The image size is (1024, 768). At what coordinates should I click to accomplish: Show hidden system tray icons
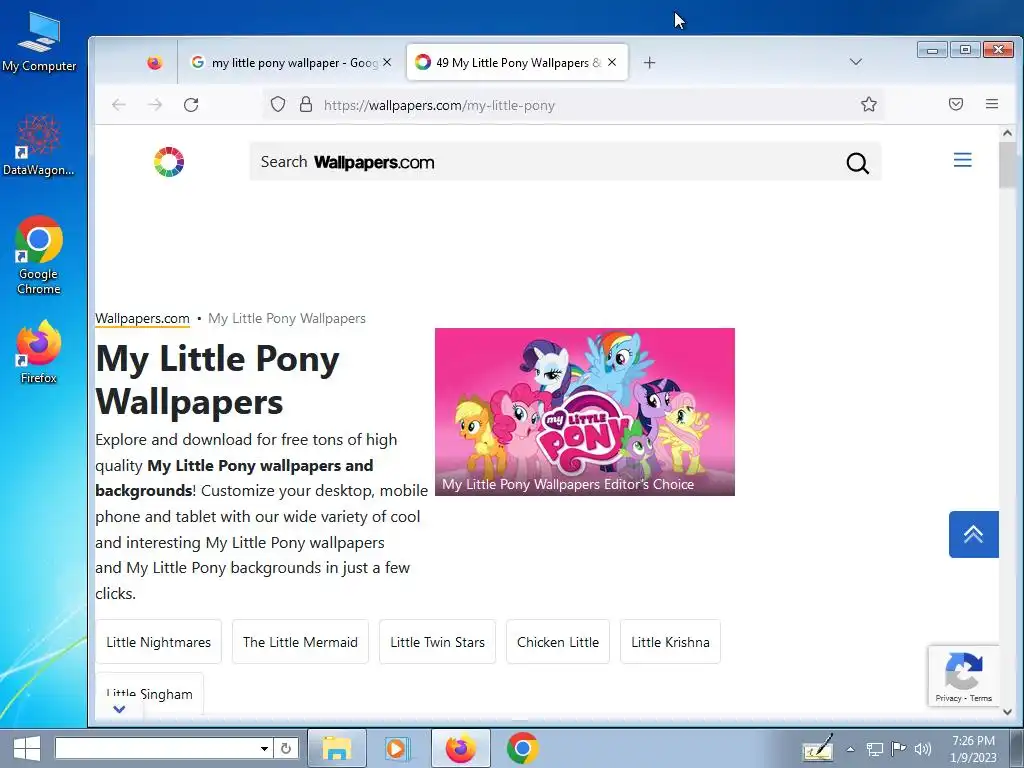[x=850, y=749]
